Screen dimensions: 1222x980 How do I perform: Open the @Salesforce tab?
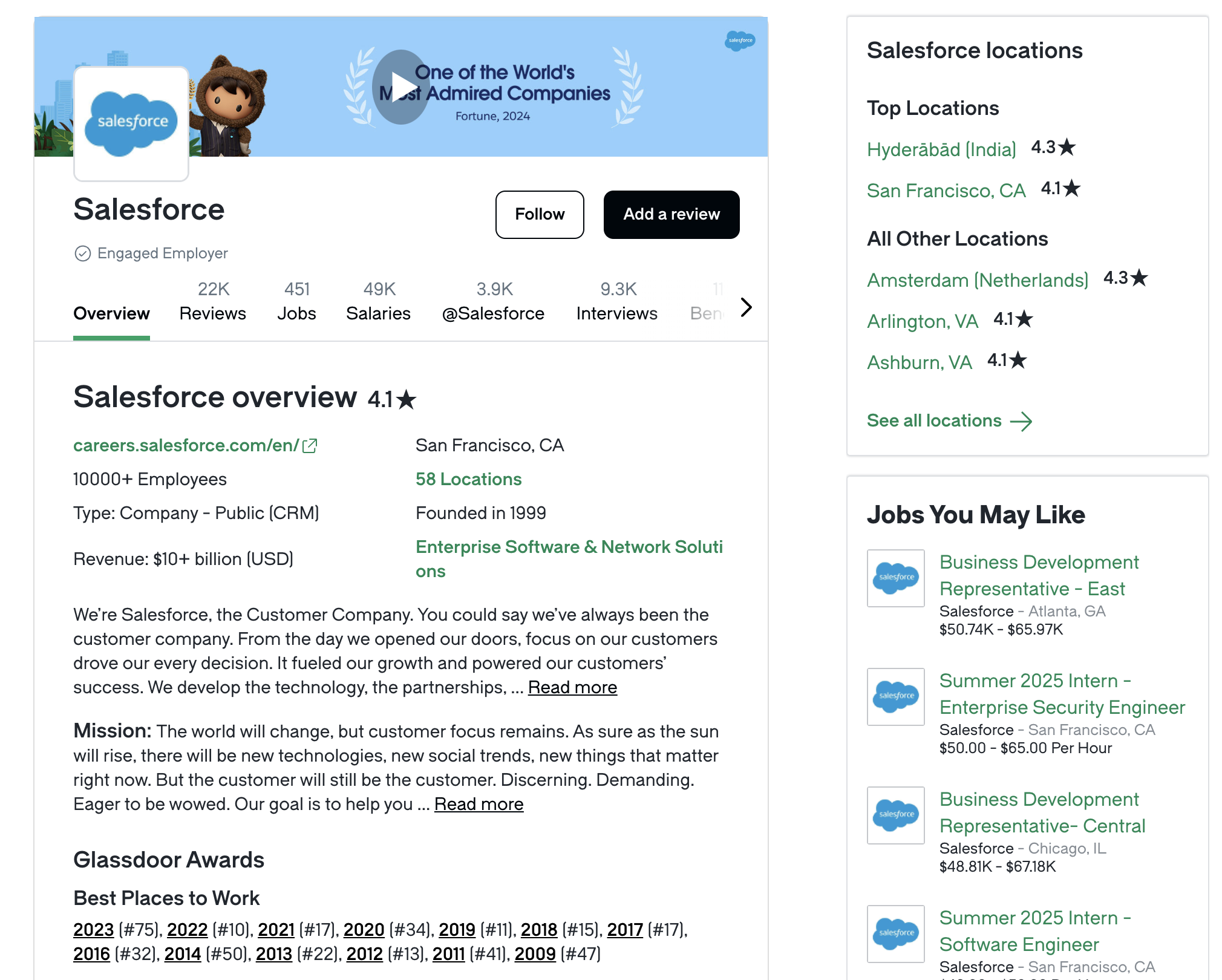[494, 301]
